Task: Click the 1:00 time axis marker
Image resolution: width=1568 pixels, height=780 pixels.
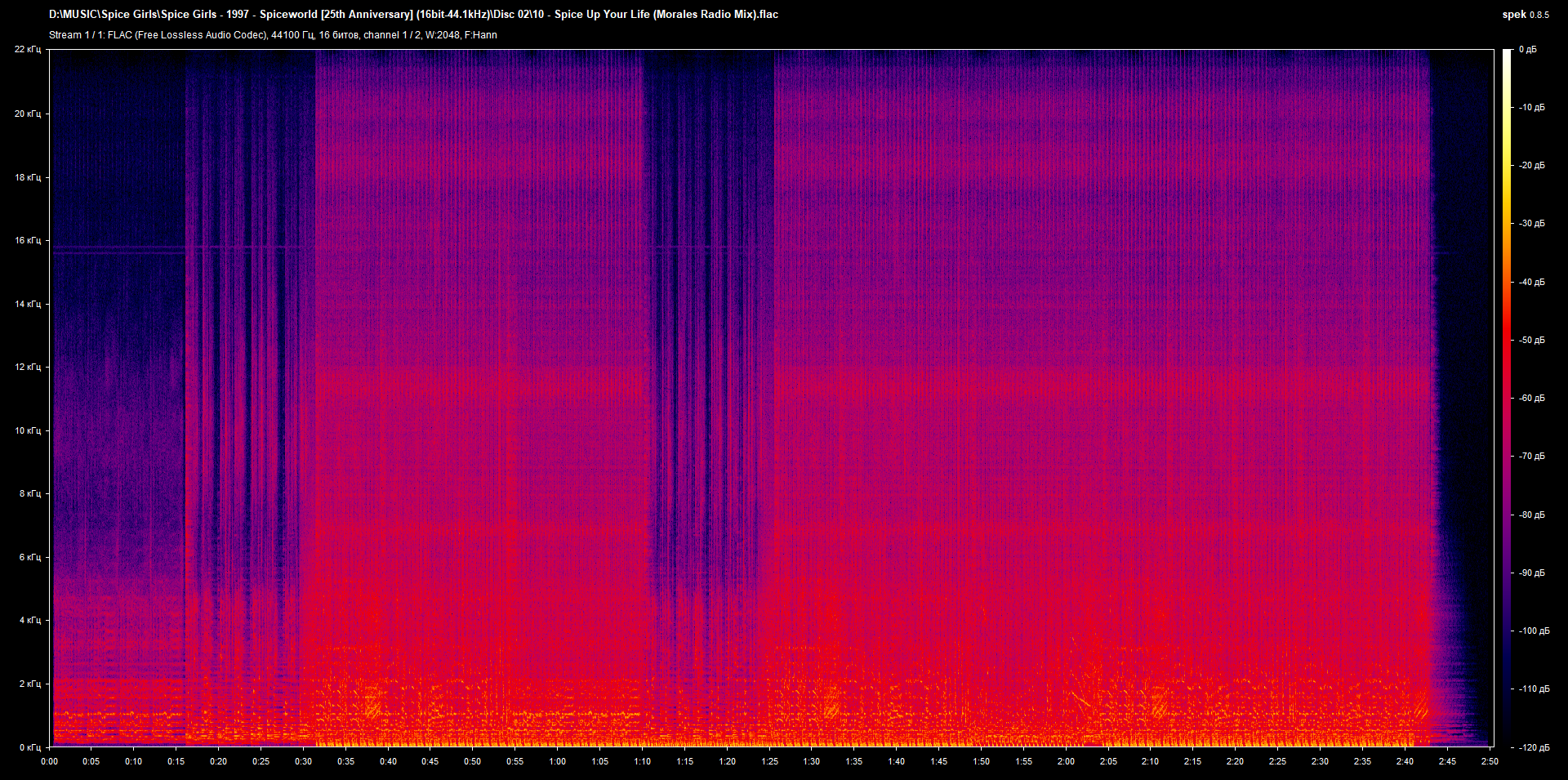Action: (x=557, y=761)
